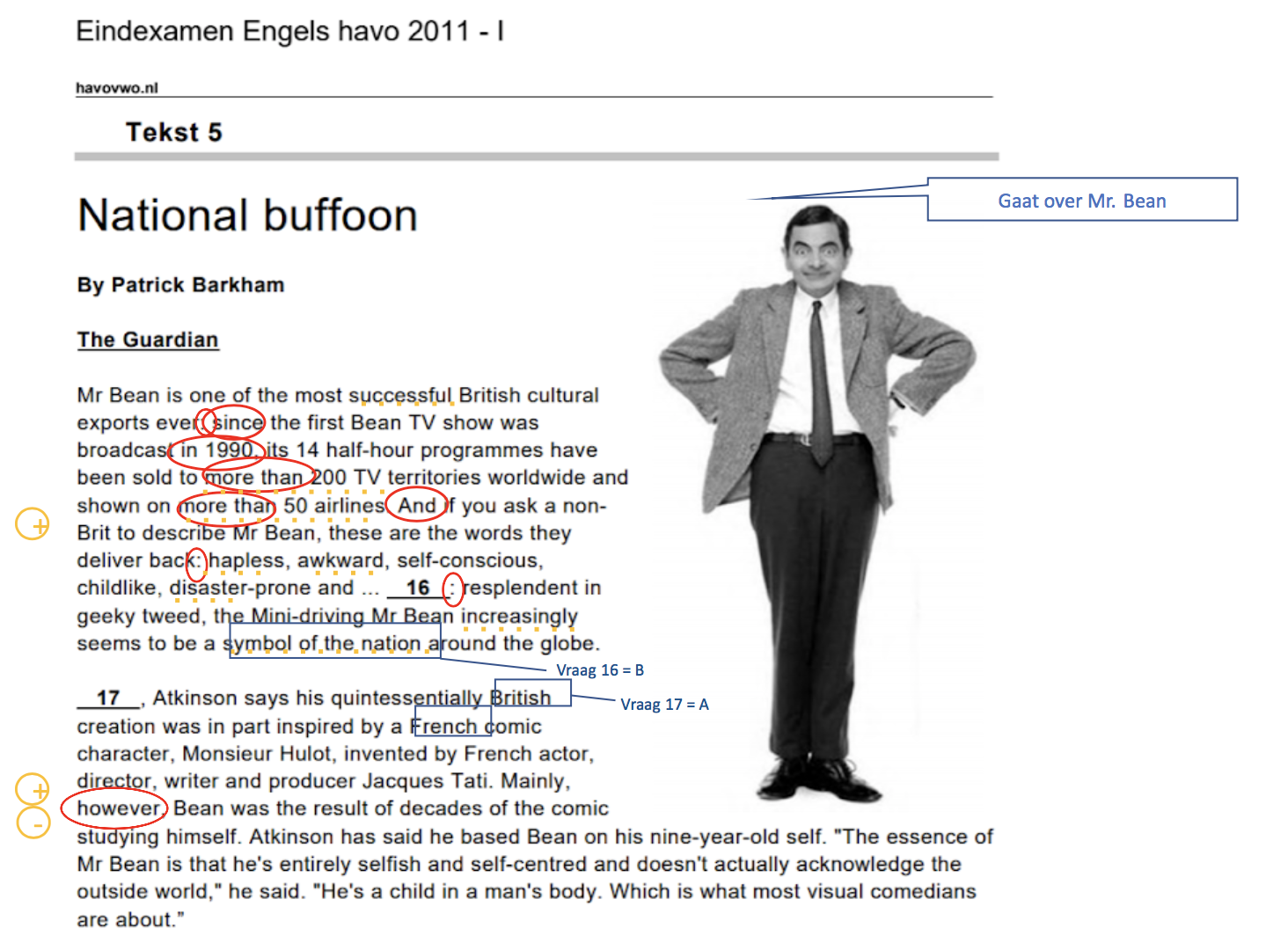
Task: Click the phrase "successful British cultural"
Action: click(474, 395)
